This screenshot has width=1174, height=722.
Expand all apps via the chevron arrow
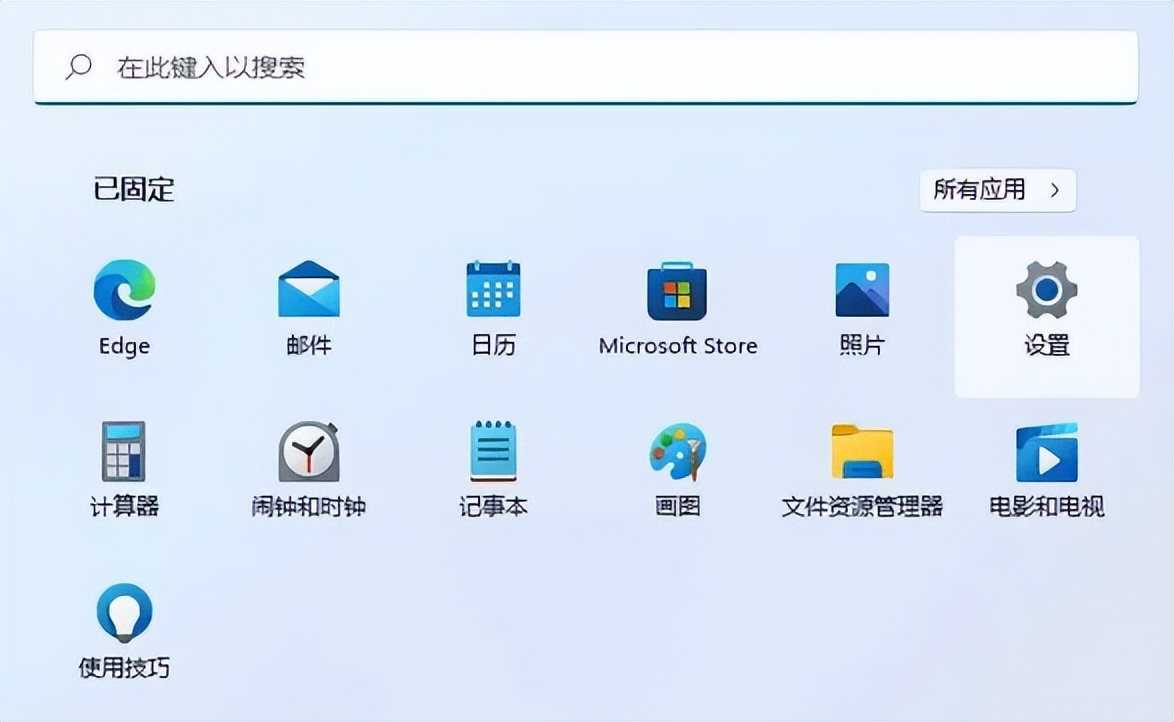click(1056, 190)
